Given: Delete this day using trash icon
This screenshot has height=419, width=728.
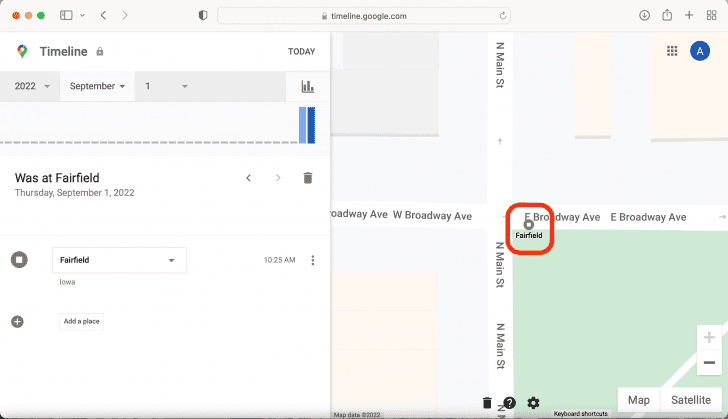Looking at the screenshot, I should 308,178.
